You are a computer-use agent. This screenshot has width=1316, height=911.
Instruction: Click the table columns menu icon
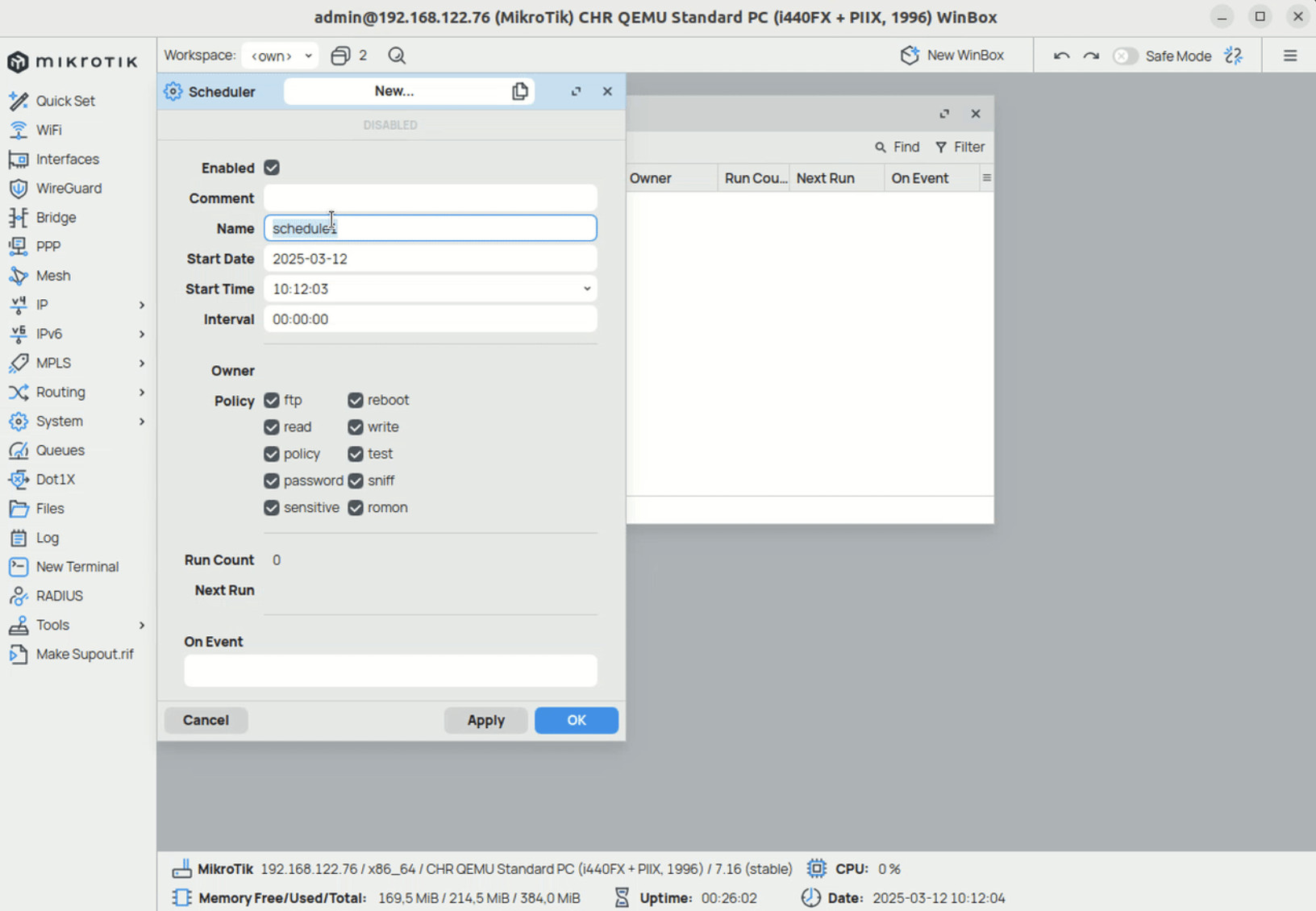coord(986,178)
